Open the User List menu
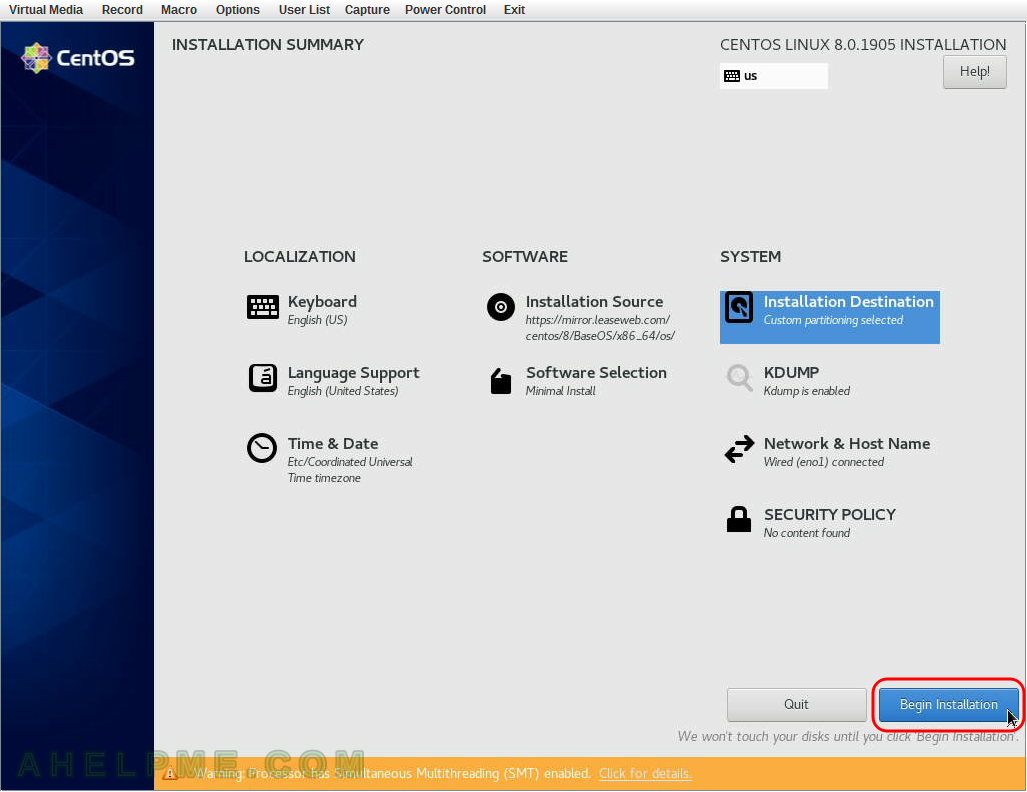1027x792 pixels. pyautogui.click(x=304, y=10)
